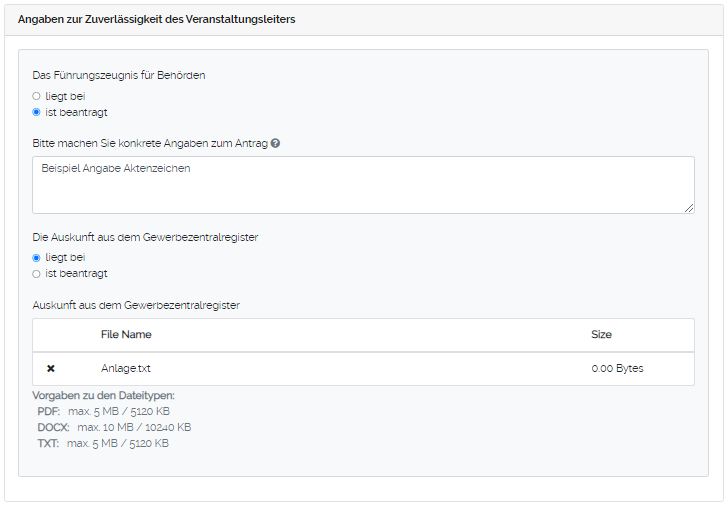Image resolution: width=728 pixels, height=506 pixels.
Task: Select the Anlage.txt file name
Action: [x=125, y=368]
